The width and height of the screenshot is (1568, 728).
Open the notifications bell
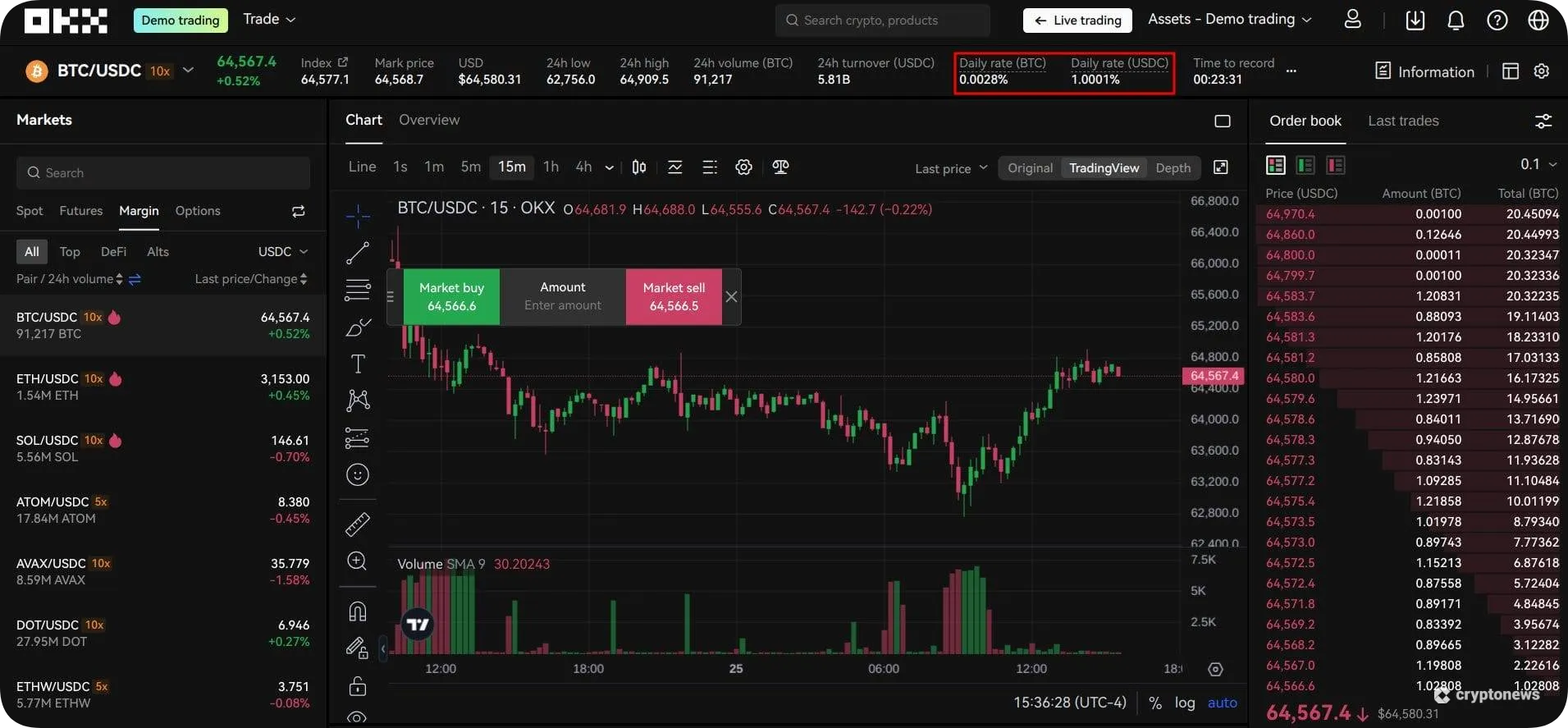(1456, 20)
